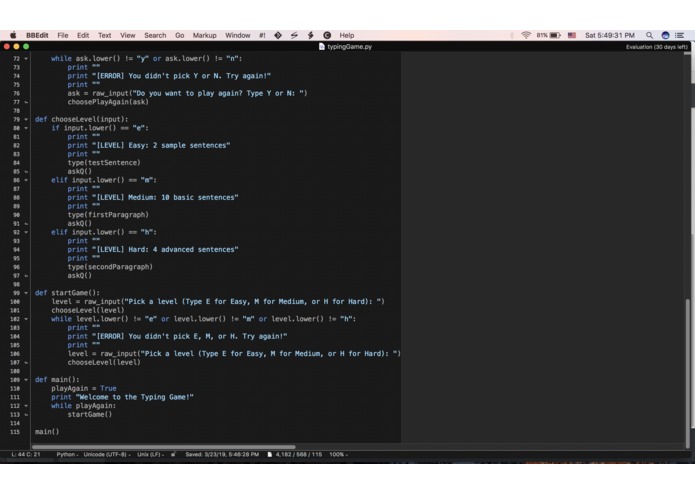Collapse the elif block at line 86
The image size is (695, 494).
coord(26,180)
